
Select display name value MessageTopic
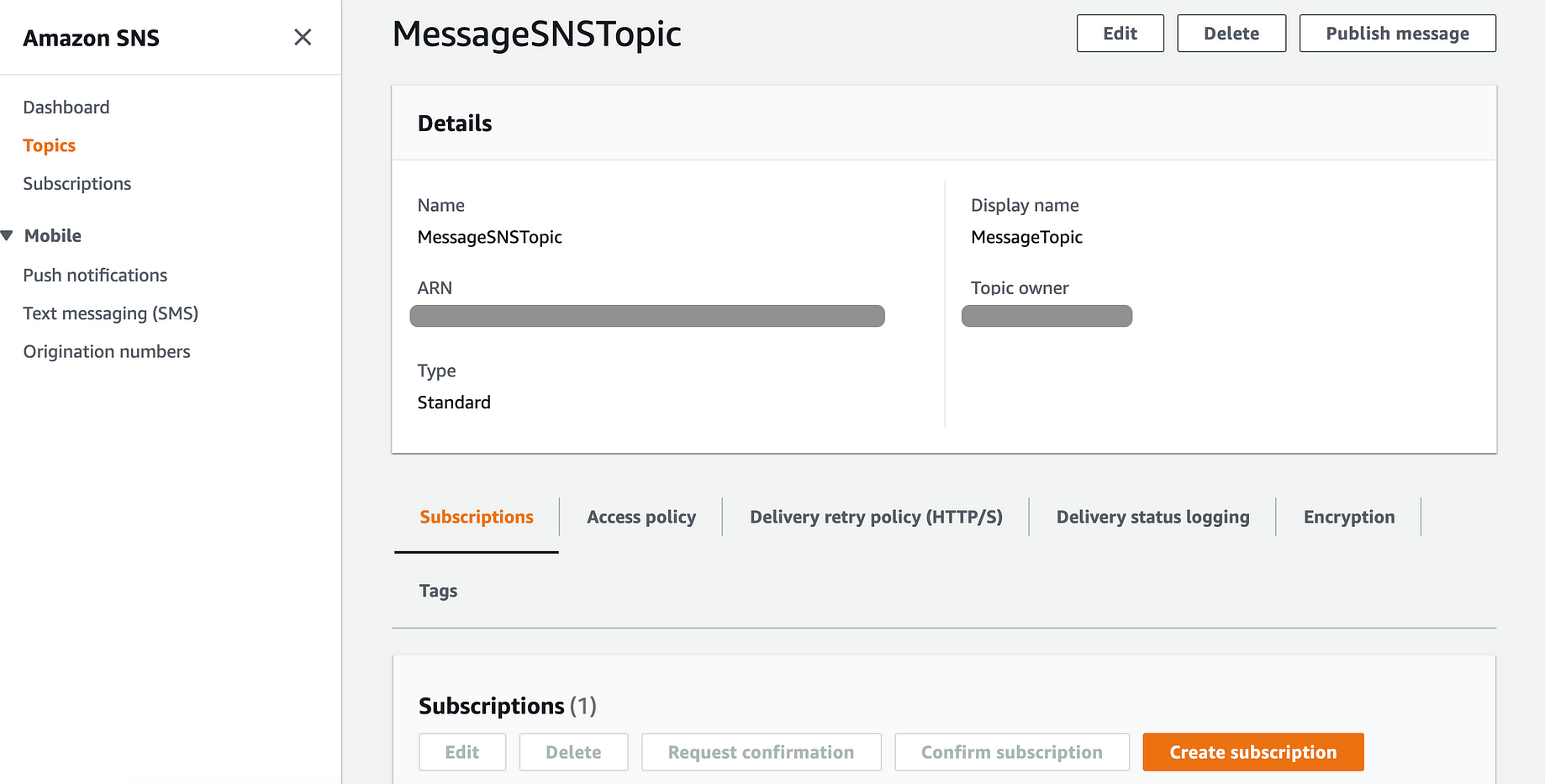point(1027,237)
